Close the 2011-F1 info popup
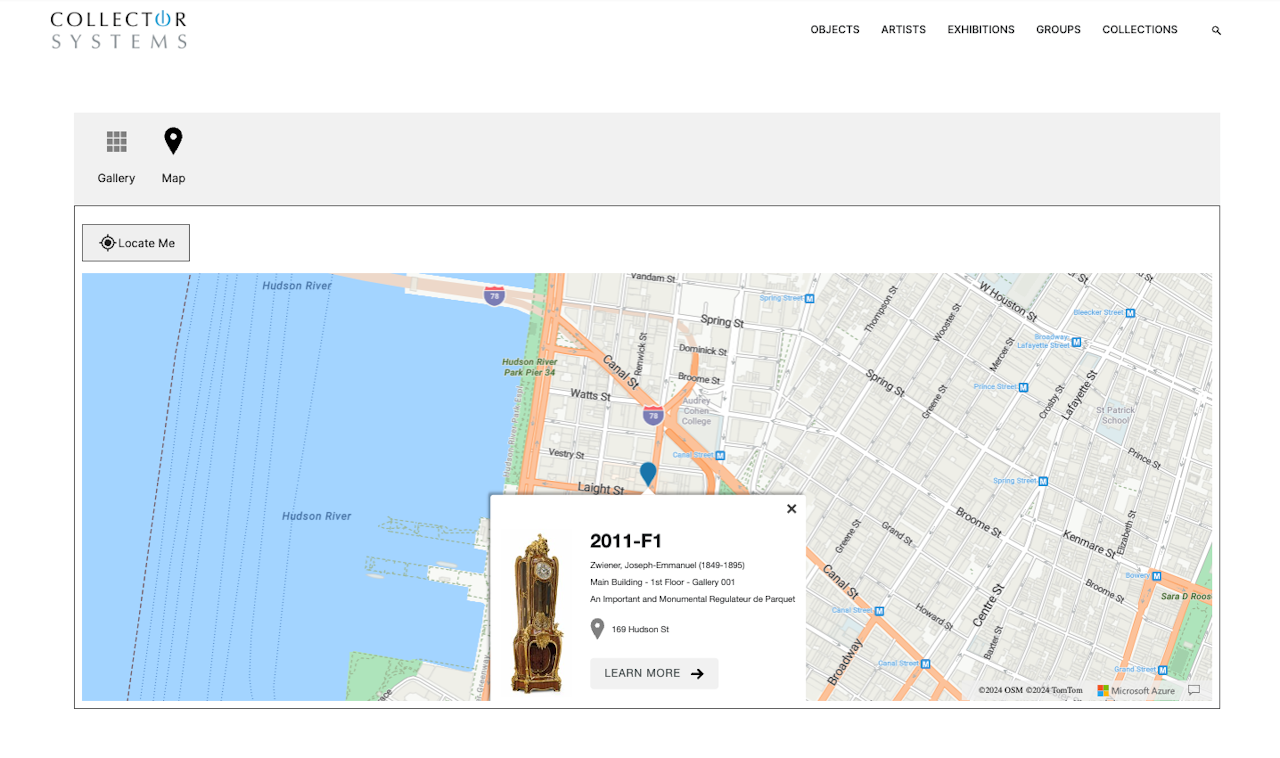 tap(791, 509)
